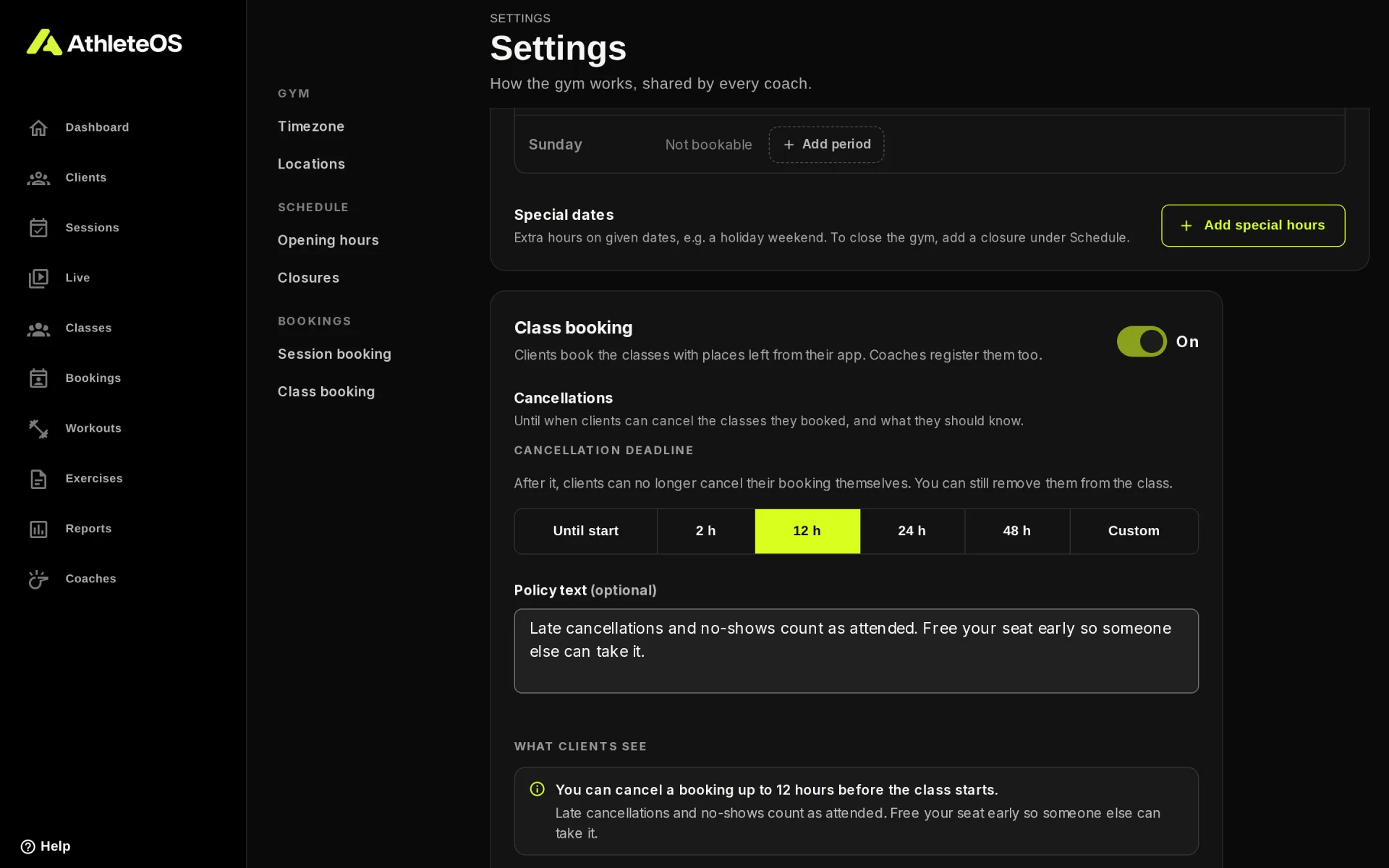Click the Workouts dumbbell icon

(x=38, y=429)
